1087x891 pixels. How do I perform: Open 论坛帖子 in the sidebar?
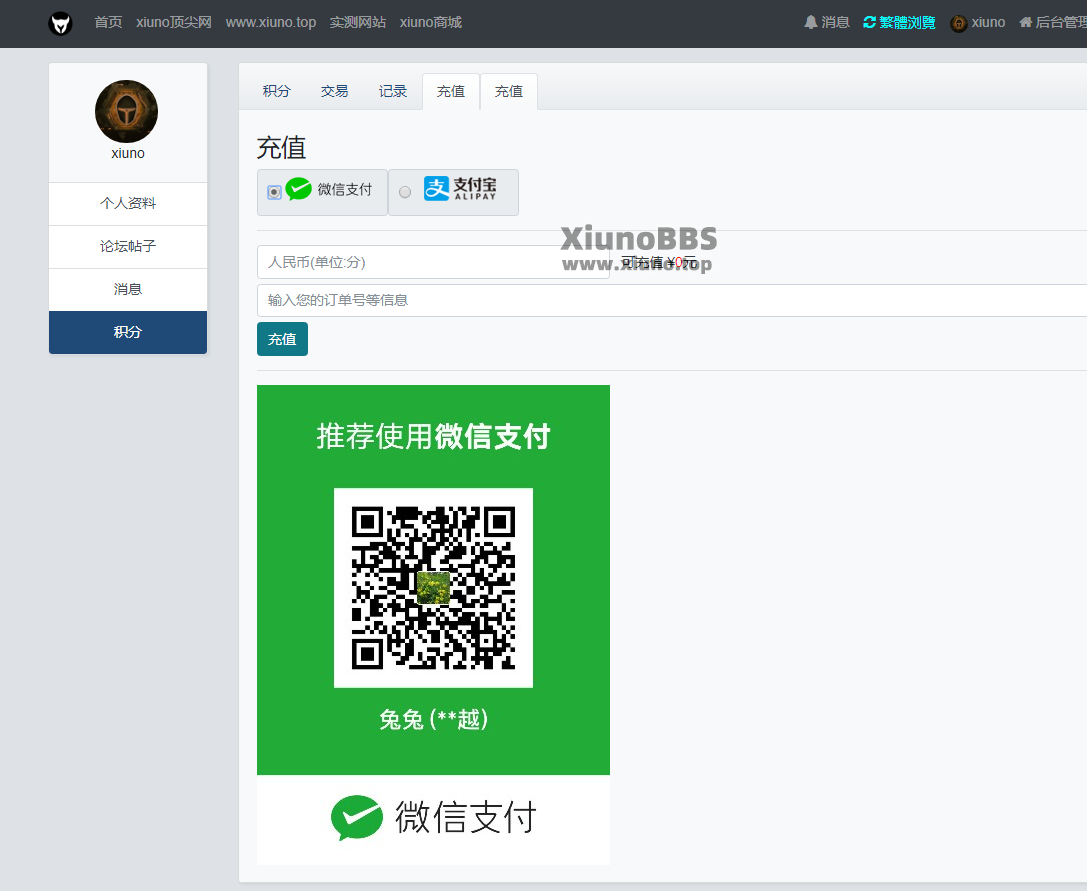click(128, 247)
